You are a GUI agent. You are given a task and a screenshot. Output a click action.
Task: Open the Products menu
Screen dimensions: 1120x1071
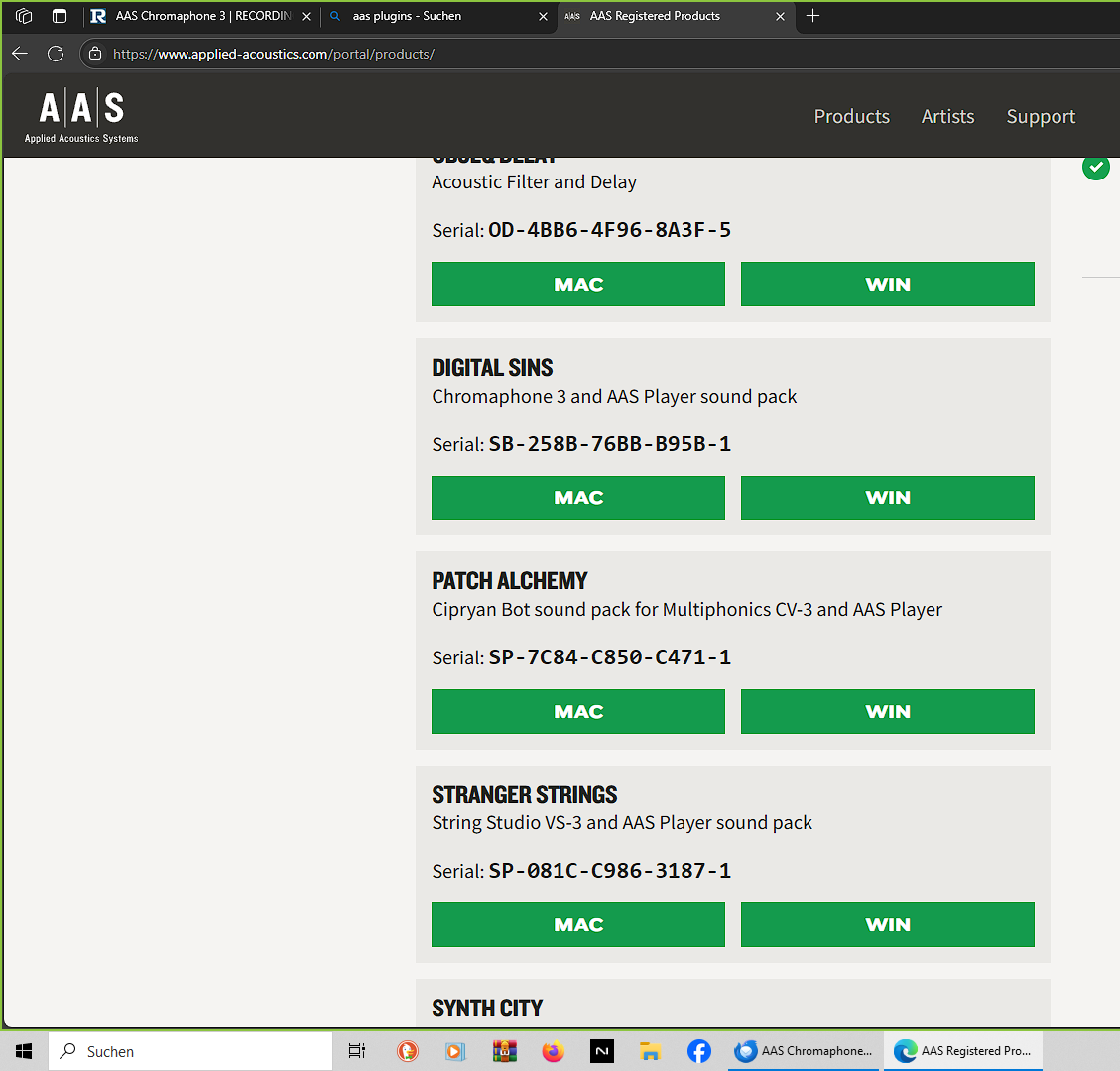point(851,116)
